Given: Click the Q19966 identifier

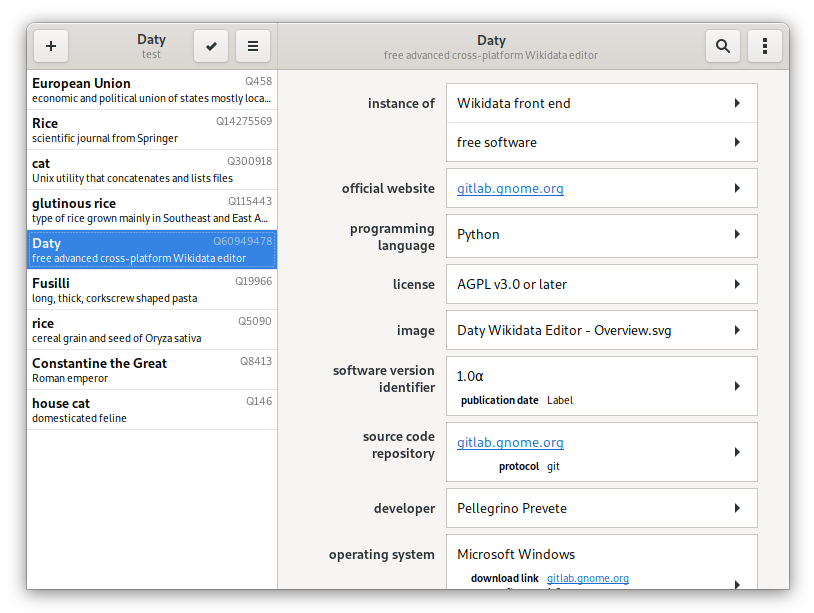Looking at the screenshot, I should [253, 281].
